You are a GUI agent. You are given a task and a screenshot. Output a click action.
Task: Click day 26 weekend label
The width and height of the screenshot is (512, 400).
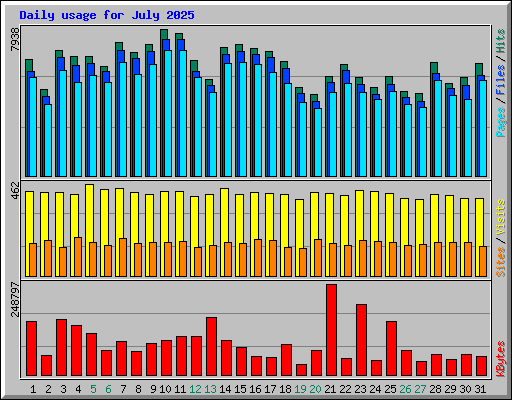405,389
